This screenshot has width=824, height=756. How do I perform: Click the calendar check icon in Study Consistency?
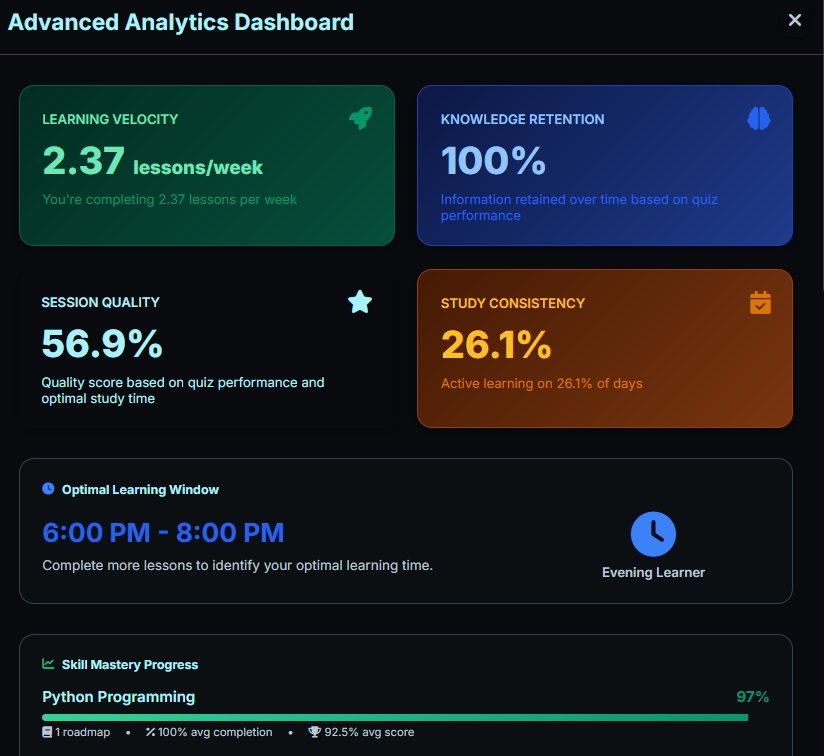point(761,302)
